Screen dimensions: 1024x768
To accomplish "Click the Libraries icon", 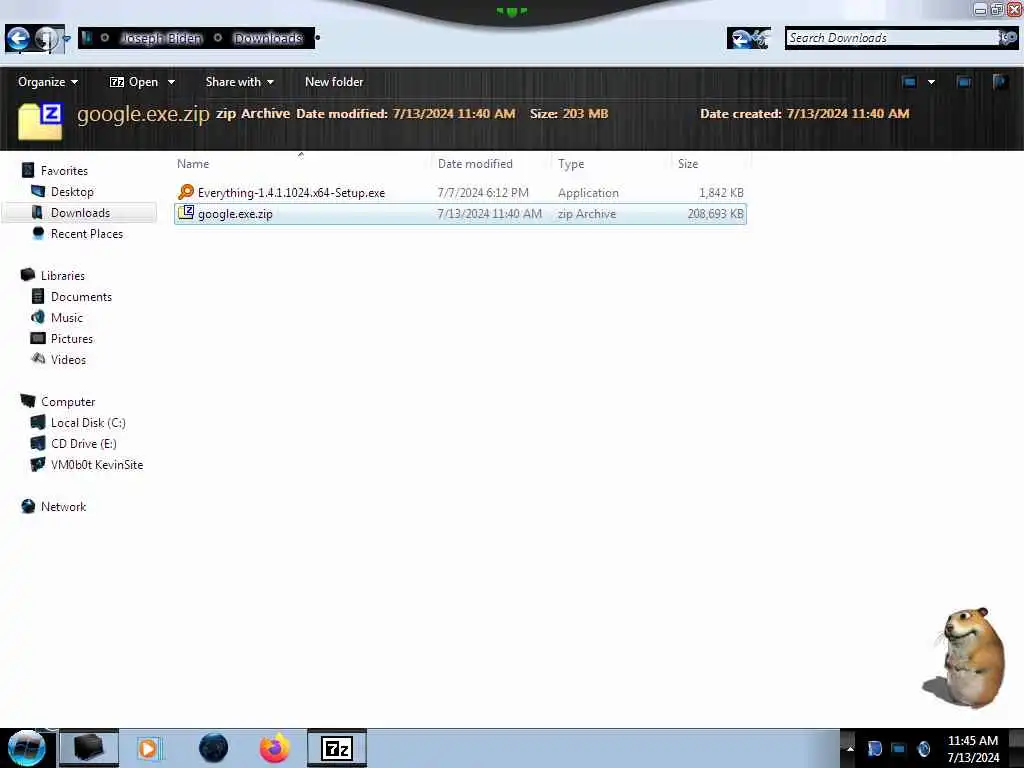I will 27,275.
